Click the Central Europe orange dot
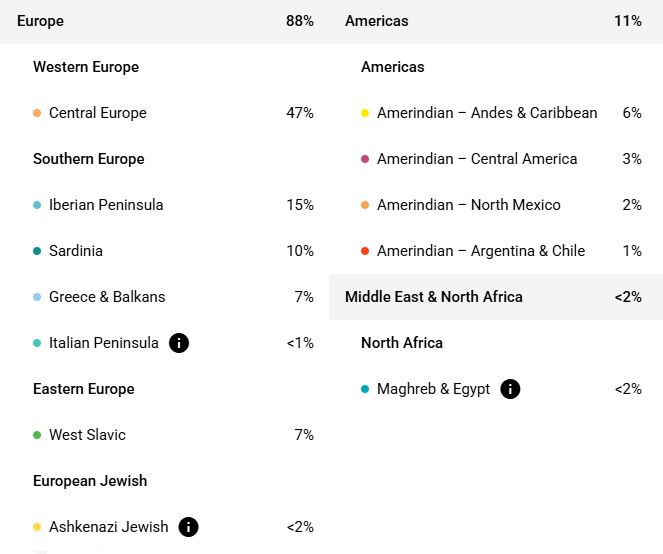Viewport: 663px width, 554px height. [37, 113]
